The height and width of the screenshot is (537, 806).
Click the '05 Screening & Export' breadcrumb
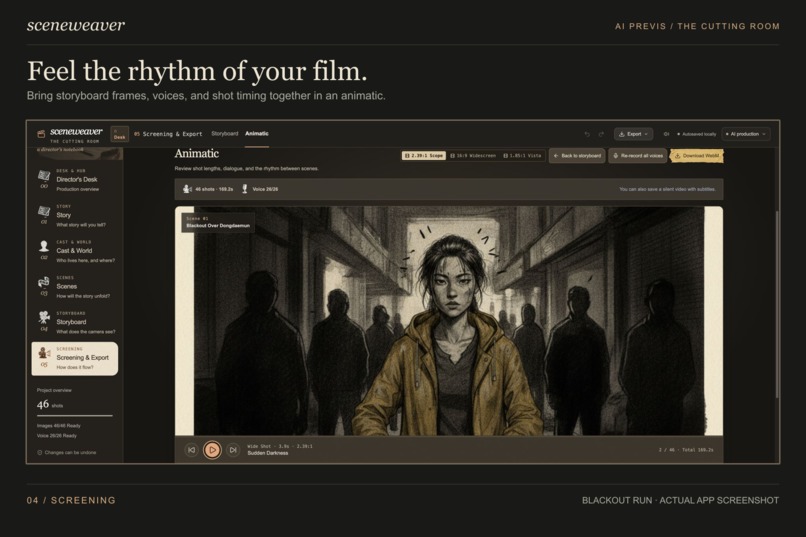click(168, 134)
